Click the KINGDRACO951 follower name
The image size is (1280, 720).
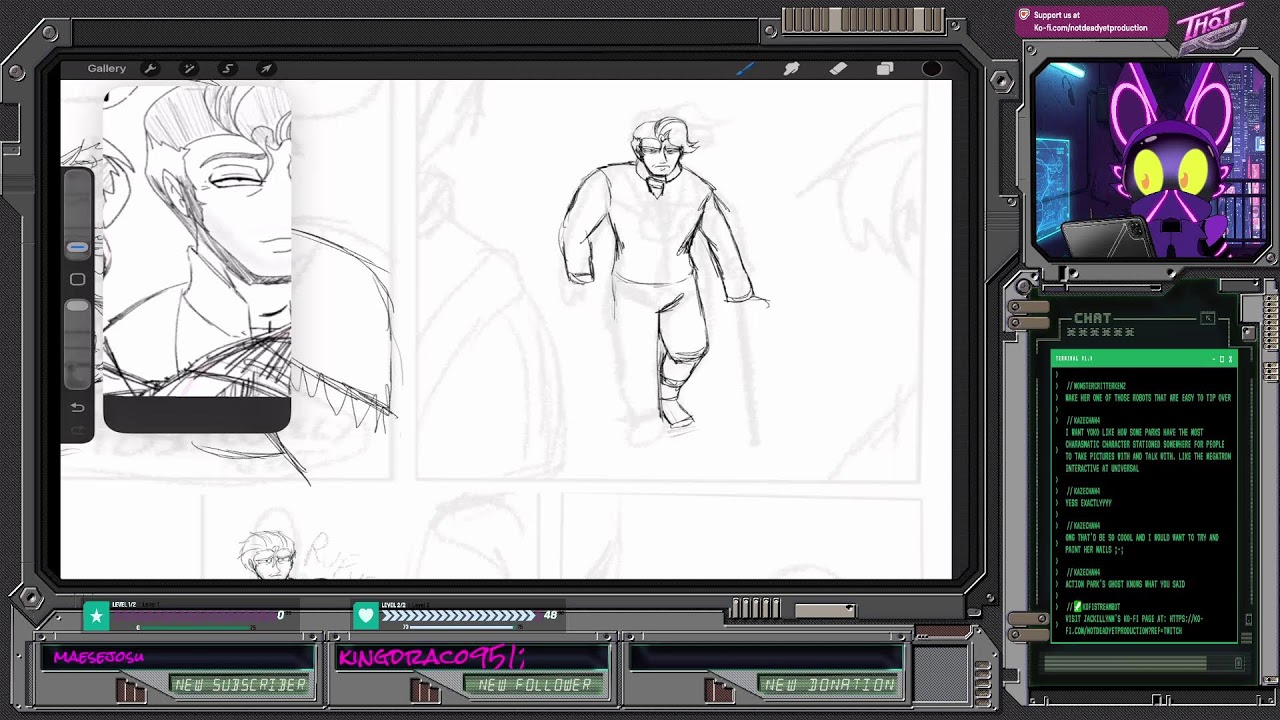[432, 657]
